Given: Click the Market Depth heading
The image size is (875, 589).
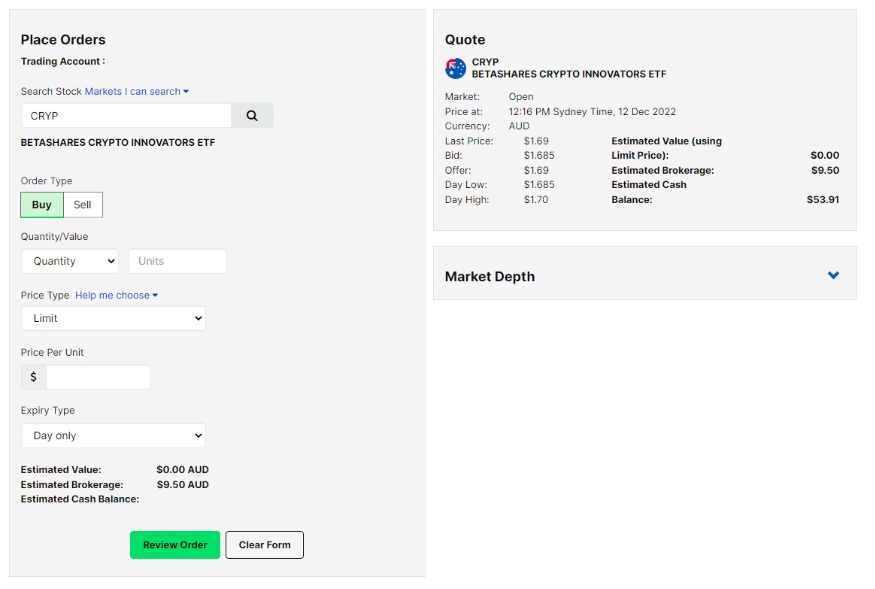Looking at the screenshot, I should [489, 276].
